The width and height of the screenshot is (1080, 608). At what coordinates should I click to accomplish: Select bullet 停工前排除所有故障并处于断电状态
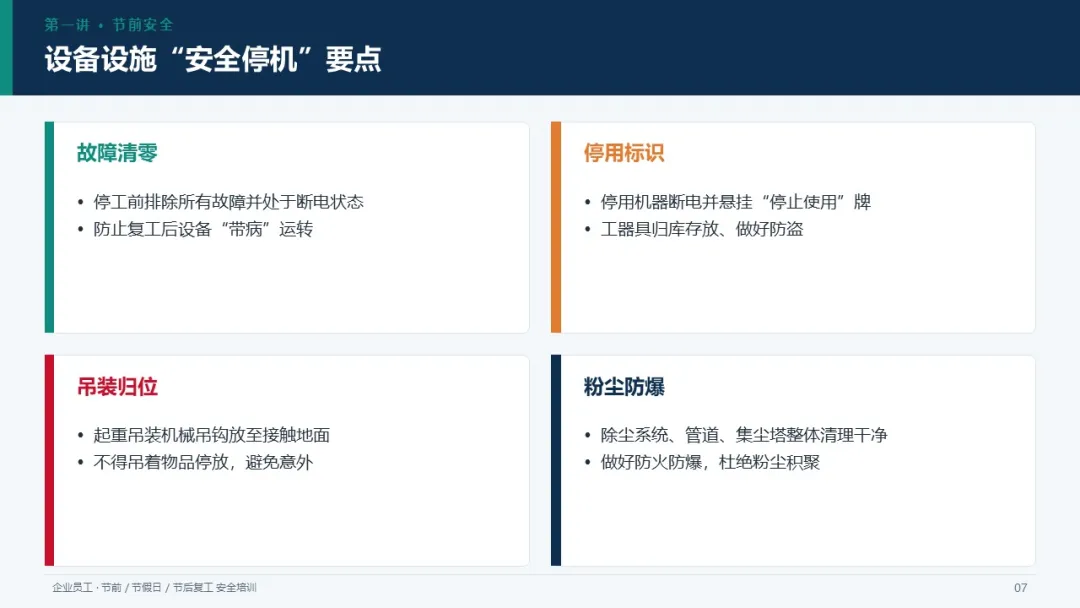(229, 202)
